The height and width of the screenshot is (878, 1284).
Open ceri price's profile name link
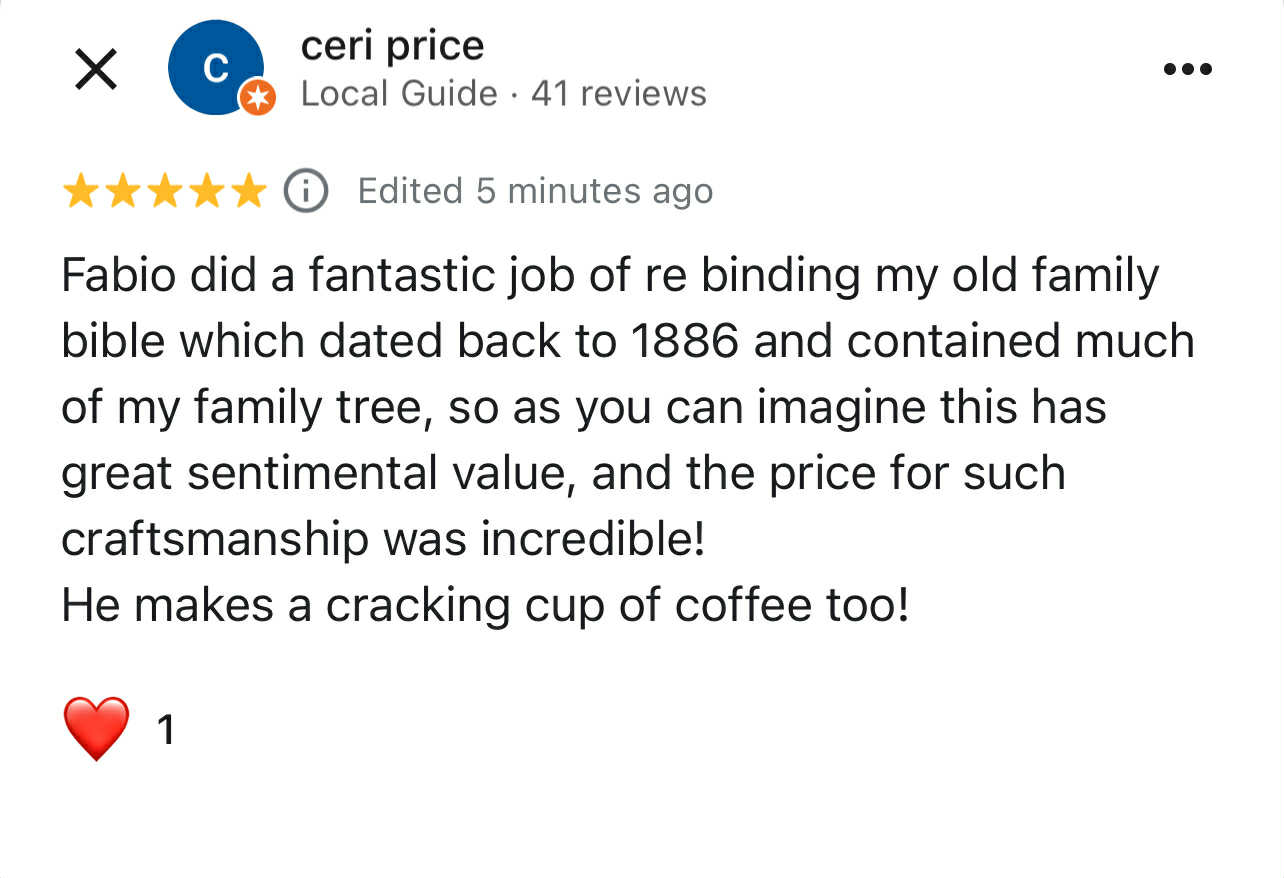pyautogui.click(x=392, y=45)
